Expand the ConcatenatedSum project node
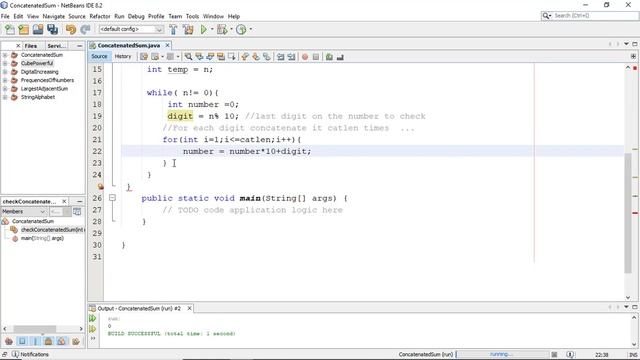The height and width of the screenshot is (360, 640). coord(5,55)
